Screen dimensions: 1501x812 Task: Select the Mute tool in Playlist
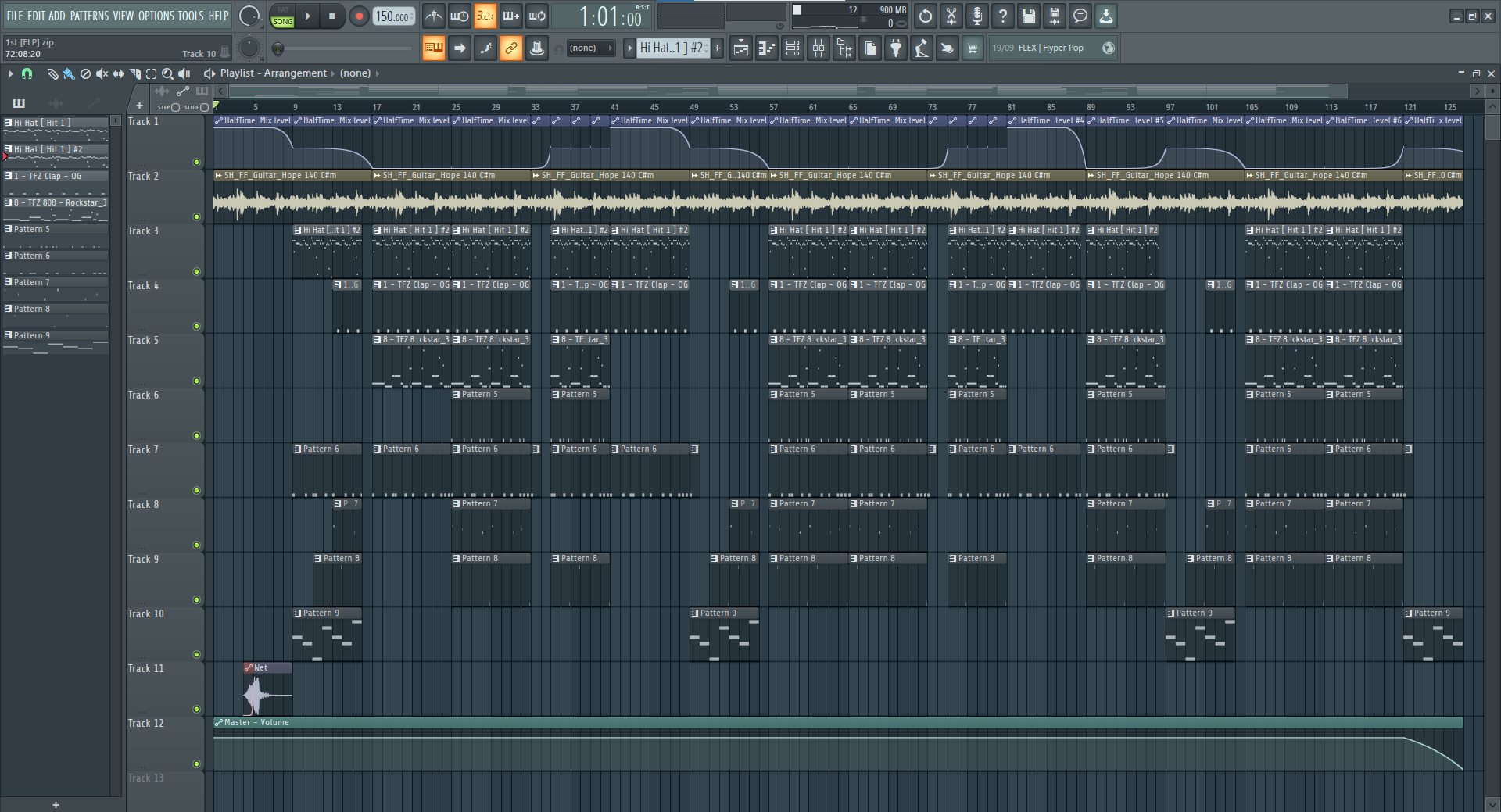click(x=102, y=73)
